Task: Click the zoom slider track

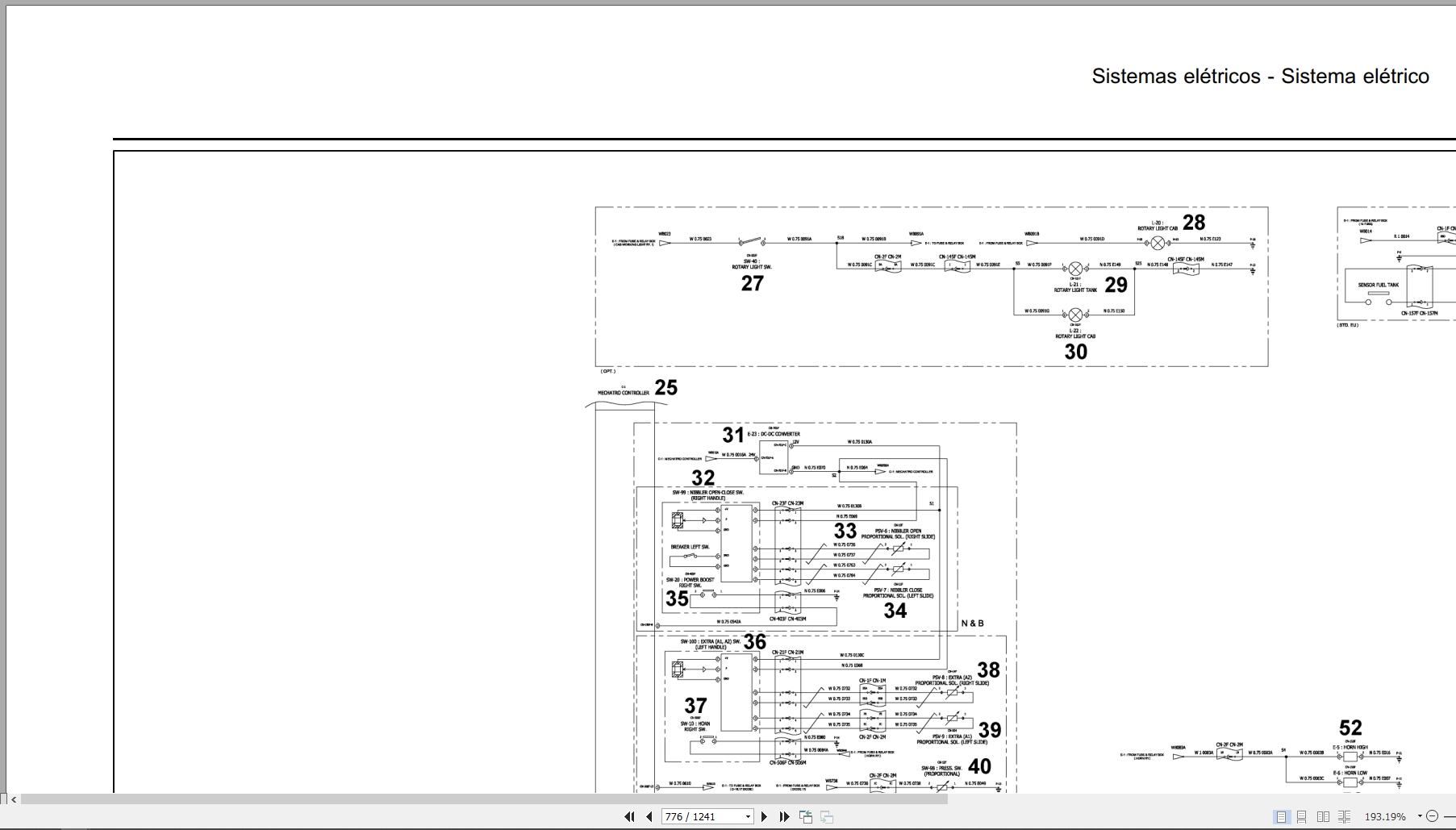Action: (1449, 816)
